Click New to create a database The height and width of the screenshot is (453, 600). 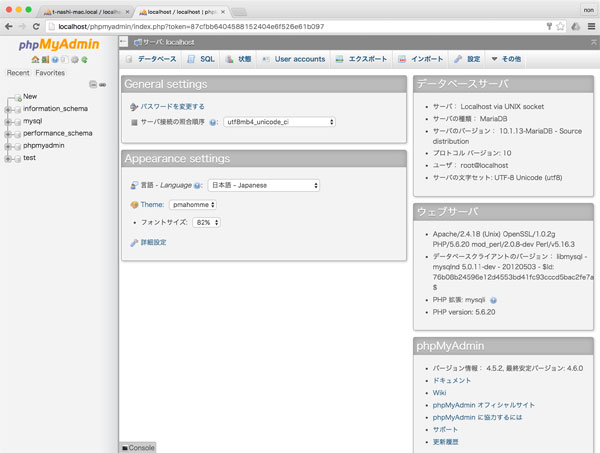(30, 96)
